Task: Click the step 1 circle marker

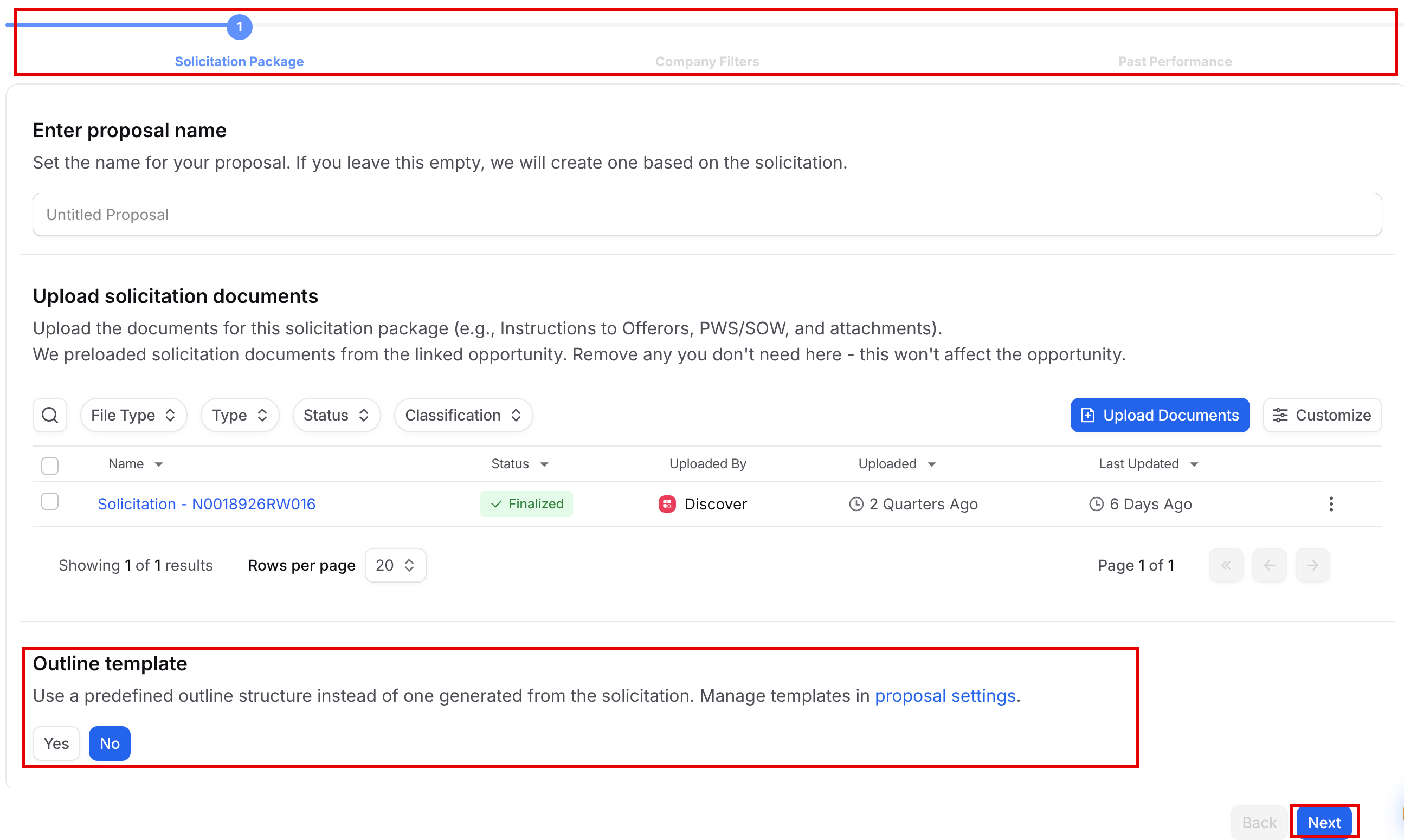Action: tap(240, 27)
